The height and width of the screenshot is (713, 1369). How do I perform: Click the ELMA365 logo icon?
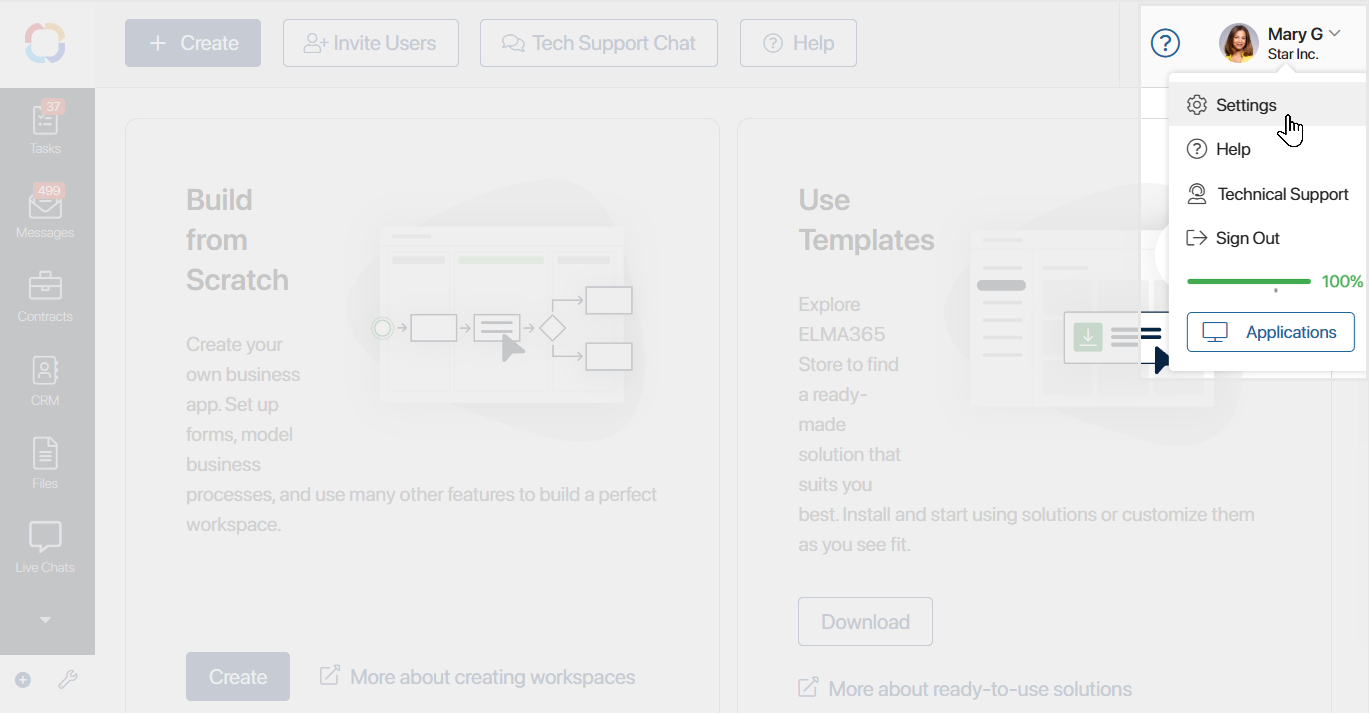[x=45, y=43]
